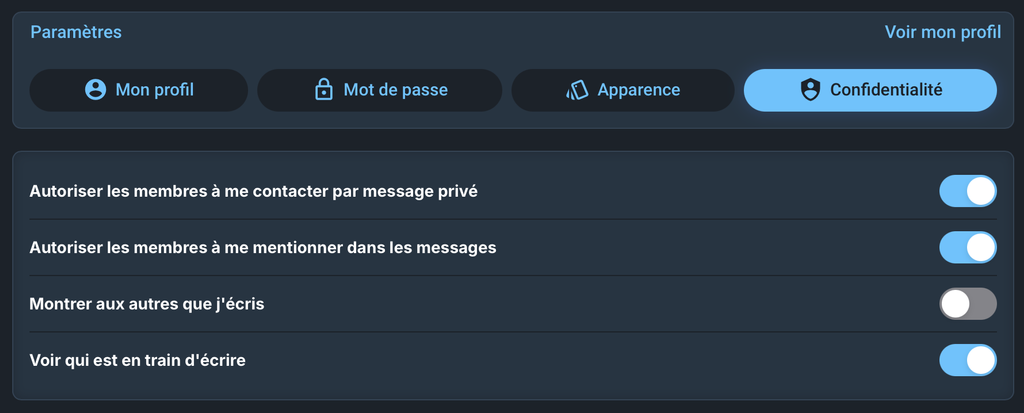Select the Confidentialité tab
Image resolution: width=1024 pixels, height=413 pixels.
pos(870,90)
